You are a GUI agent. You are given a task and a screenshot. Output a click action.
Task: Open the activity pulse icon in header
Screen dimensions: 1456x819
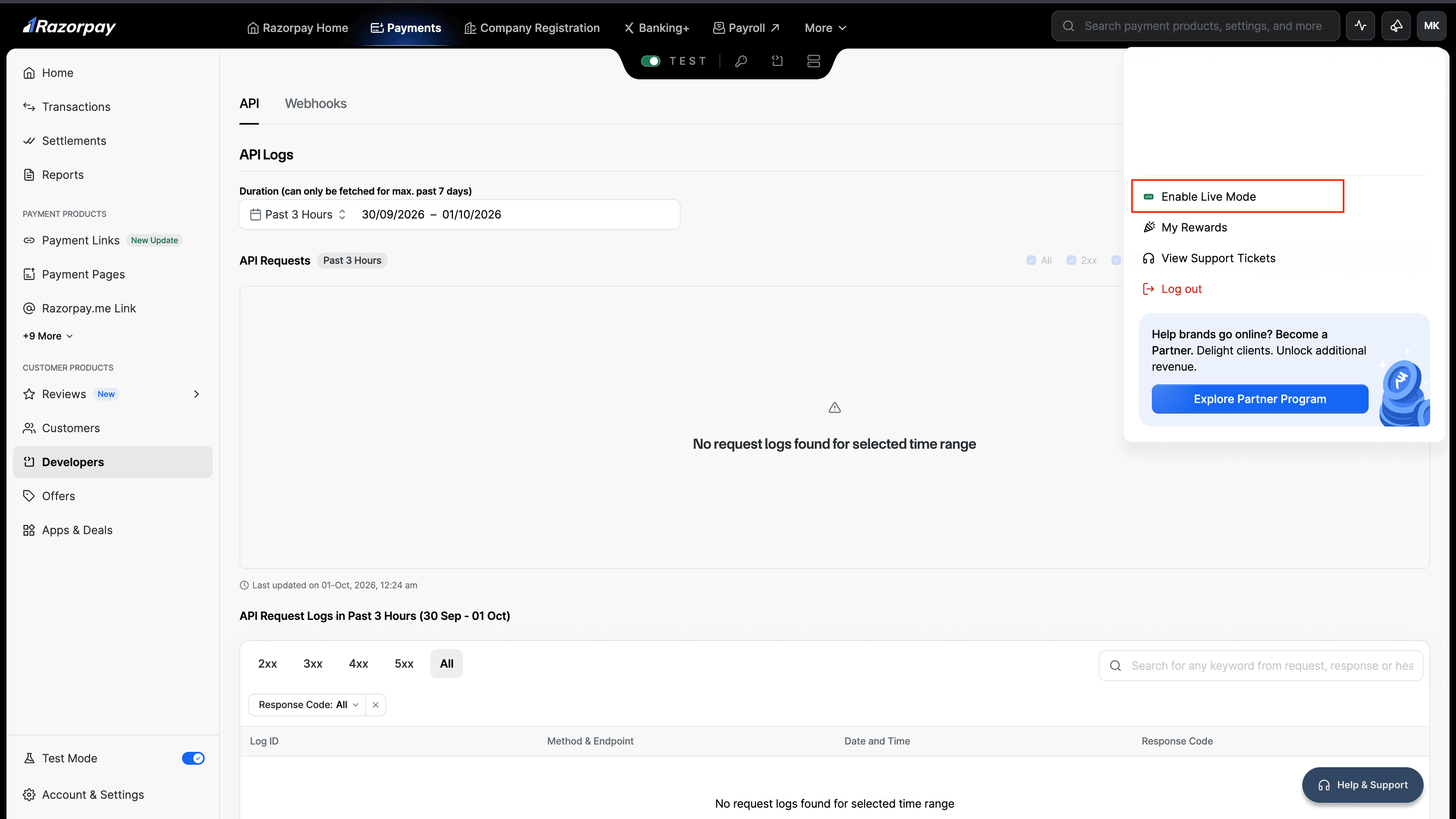tap(1360, 26)
